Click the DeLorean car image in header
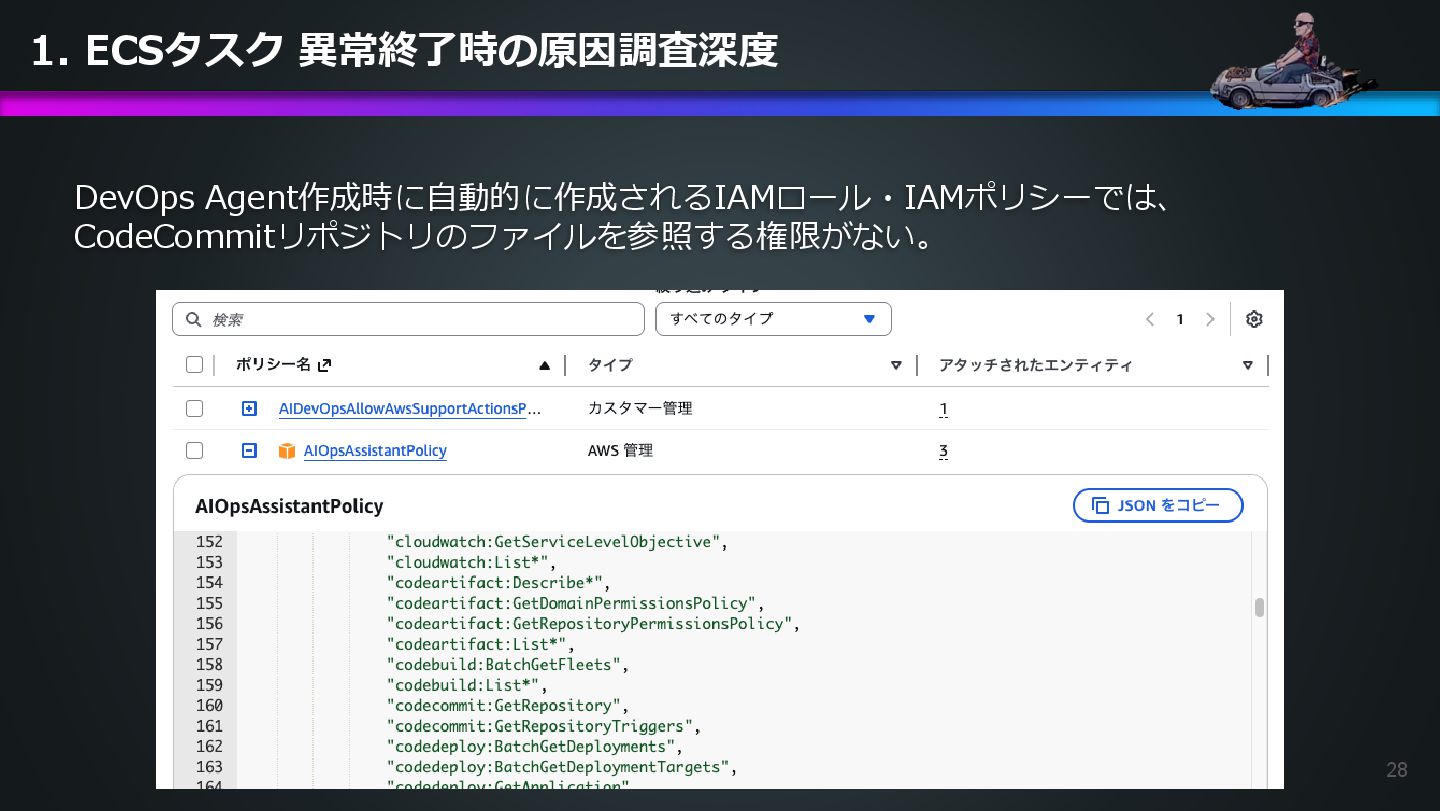The width and height of the screenshot is (1440, 811). 1292,62
